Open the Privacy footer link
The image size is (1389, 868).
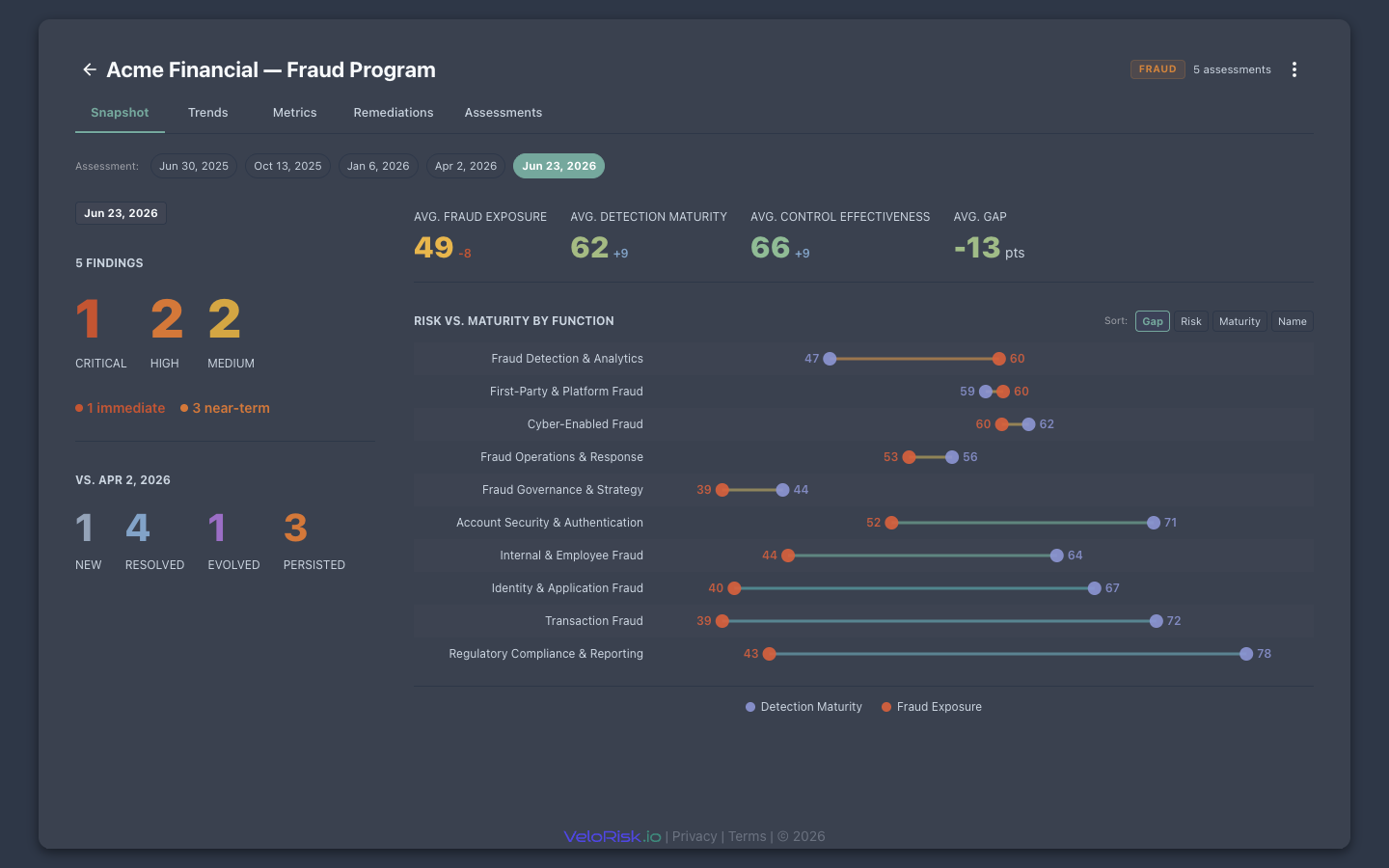coord(694,836)
